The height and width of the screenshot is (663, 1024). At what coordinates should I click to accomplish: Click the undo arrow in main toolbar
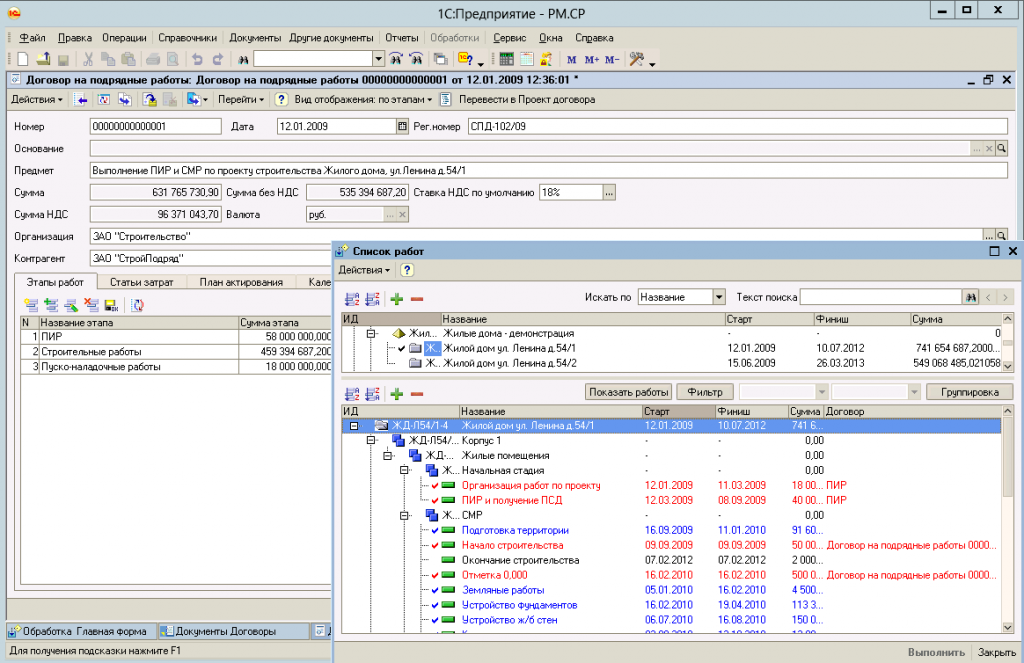point(196,59)
